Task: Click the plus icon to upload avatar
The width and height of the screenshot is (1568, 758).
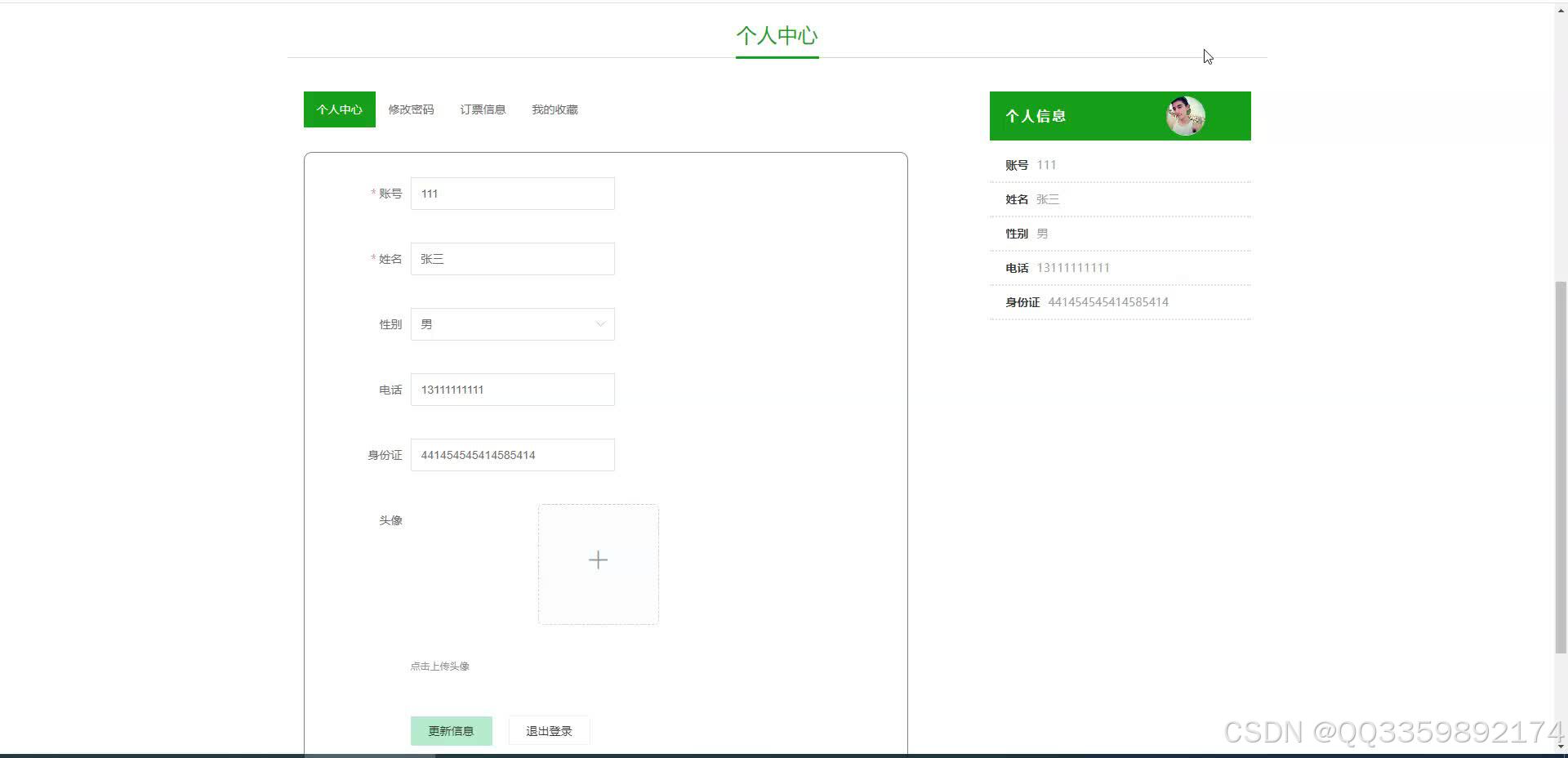Action: click(598, 560)
